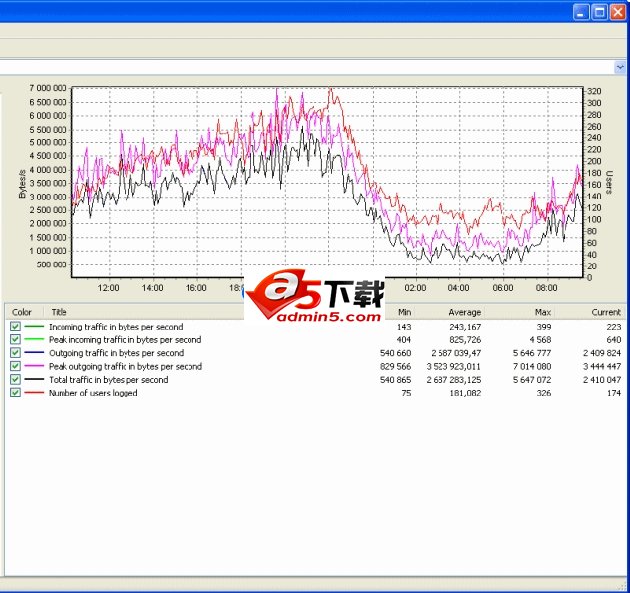630x593 pixels.
Task: Click the red Number of users color line
Action: point(34,393)
